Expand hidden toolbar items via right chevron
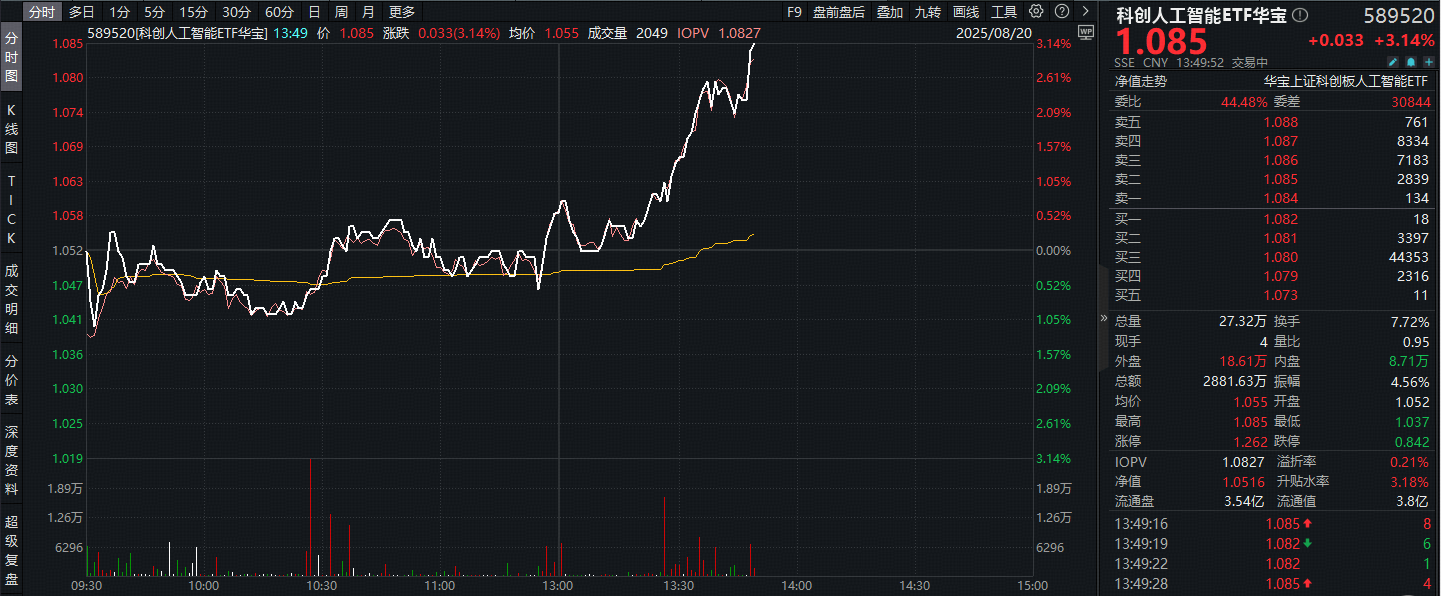 pyautogui.click(x=1084, y=13)
